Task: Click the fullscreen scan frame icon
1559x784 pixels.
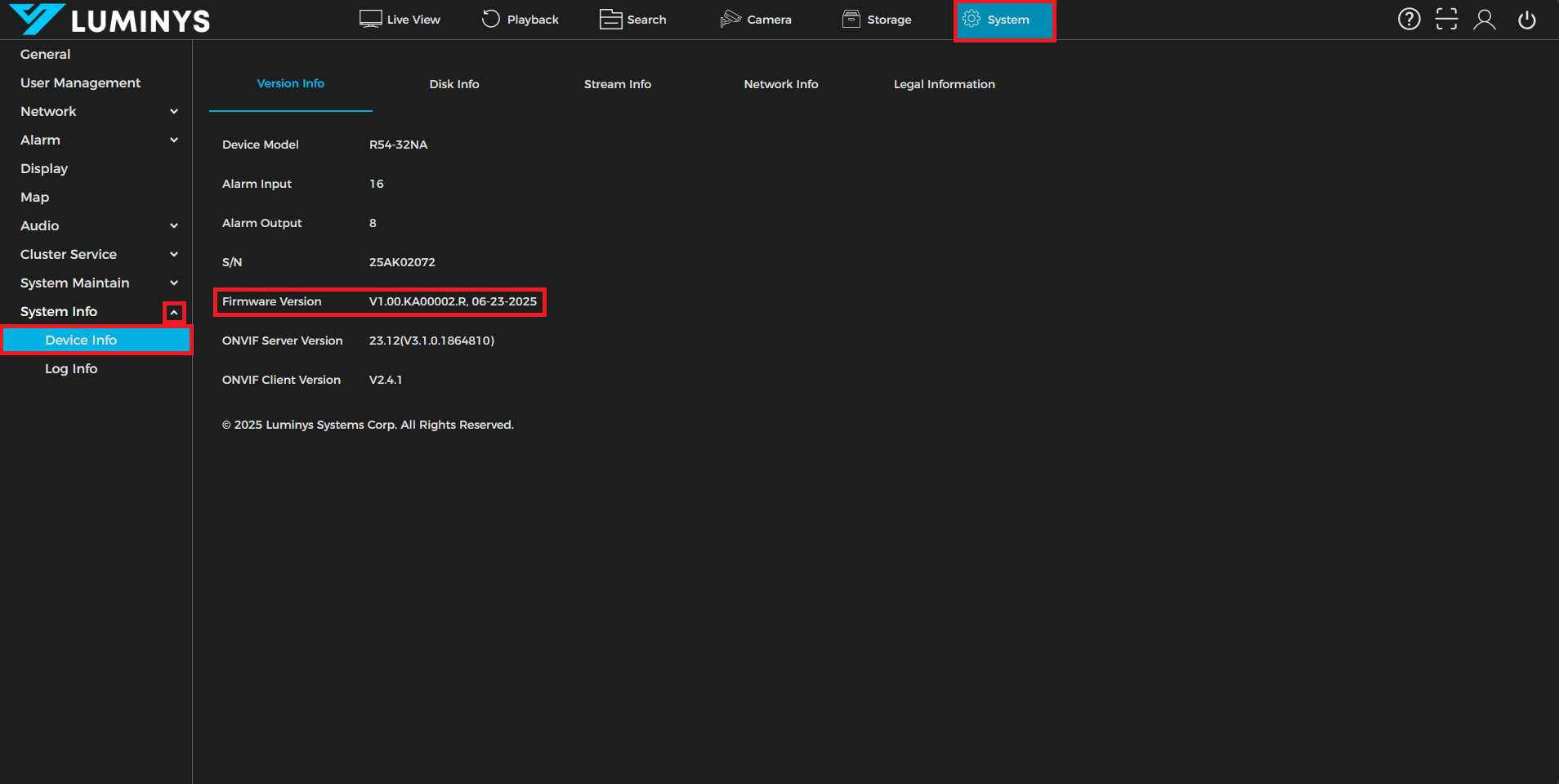Action: (x=1446, y=19)
